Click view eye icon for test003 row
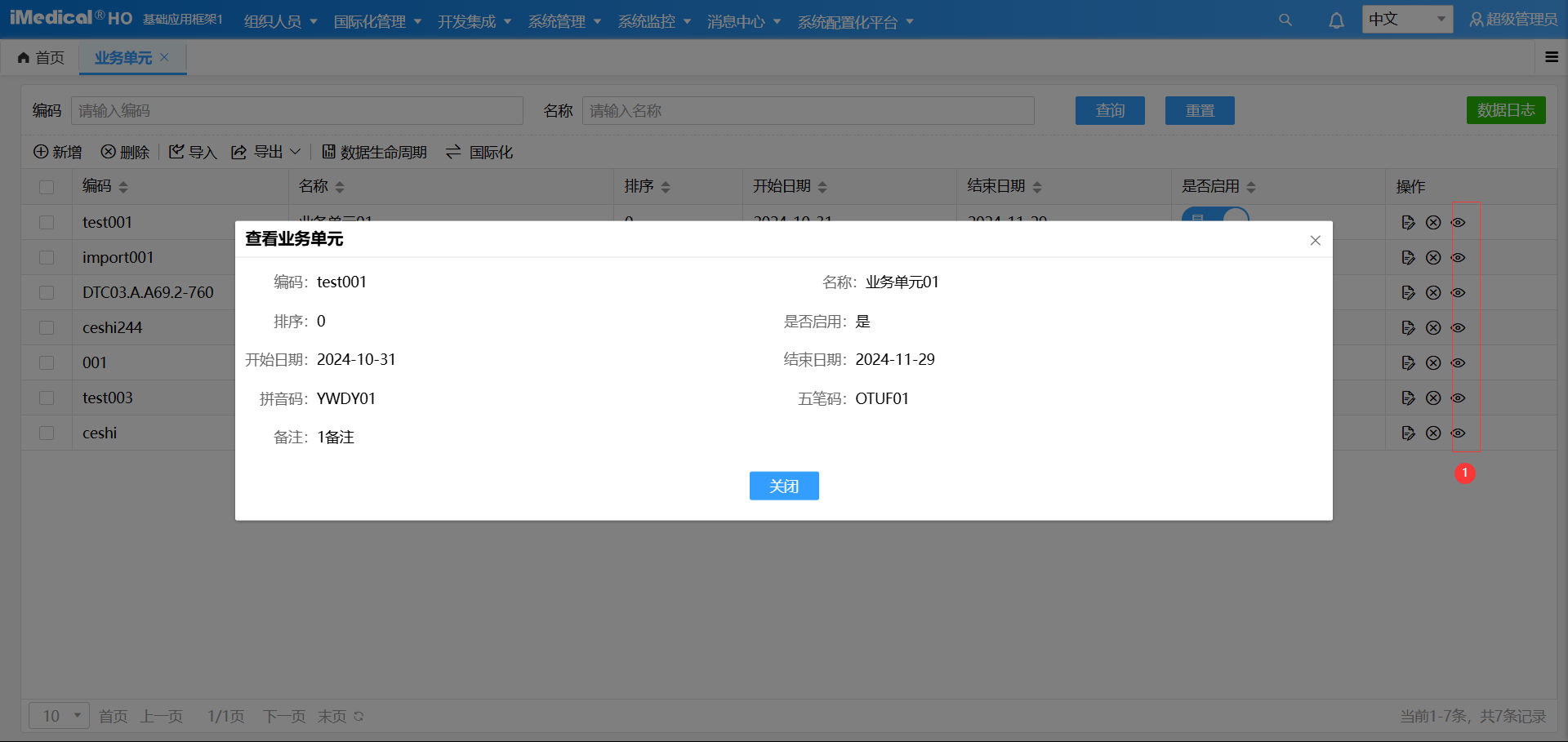This screenshot has height=742, width=1568. 1458,398
